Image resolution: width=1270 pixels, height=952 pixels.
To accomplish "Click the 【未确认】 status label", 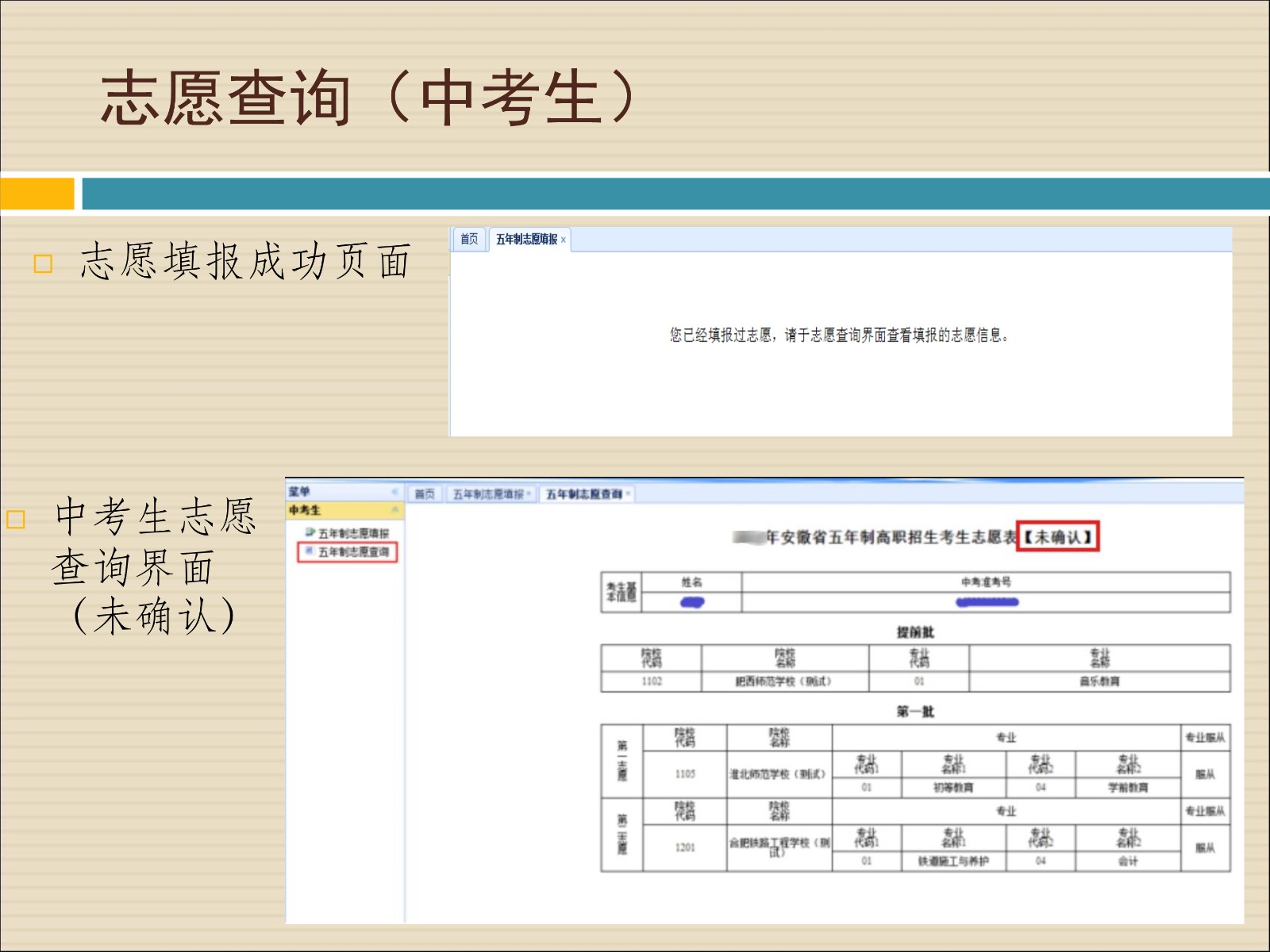I will 1058,537.
